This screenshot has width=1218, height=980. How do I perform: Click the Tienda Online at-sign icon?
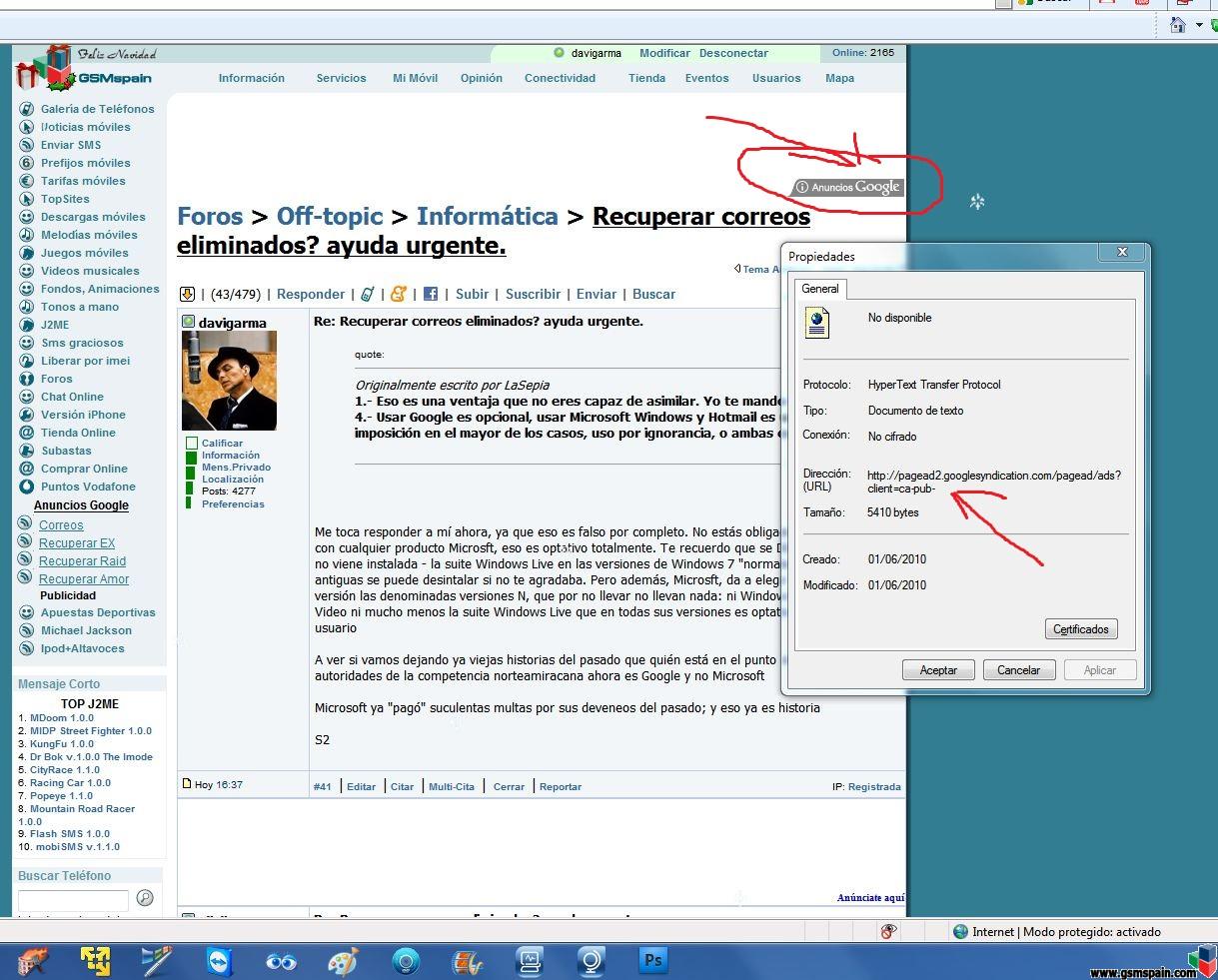tap(27, 433)
